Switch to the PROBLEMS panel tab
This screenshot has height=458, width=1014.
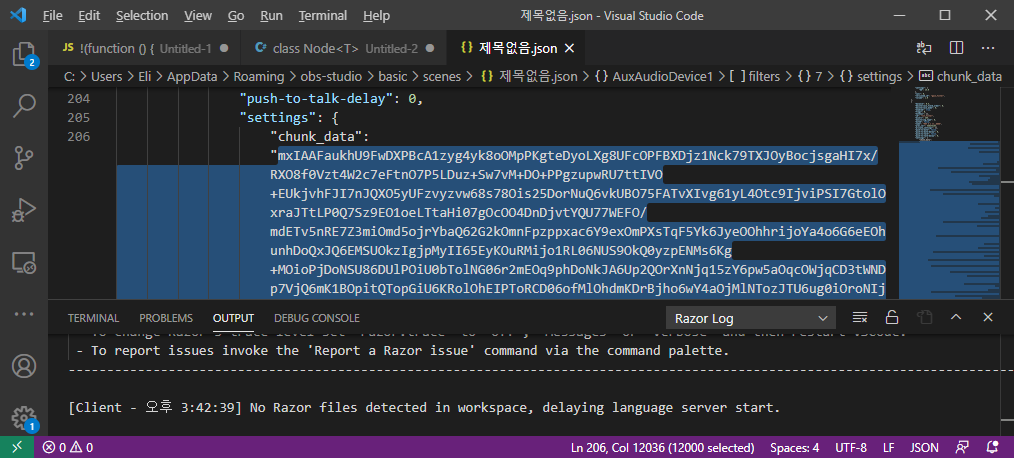166,318
